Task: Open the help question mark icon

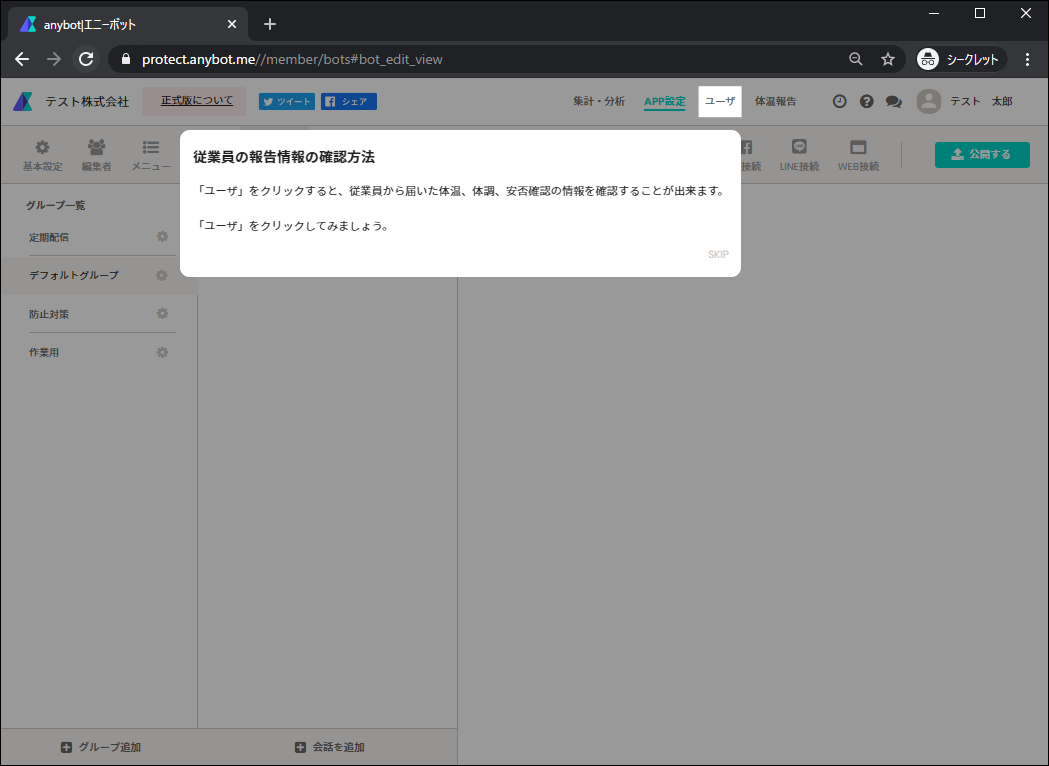Action: (x=866, y=100)
